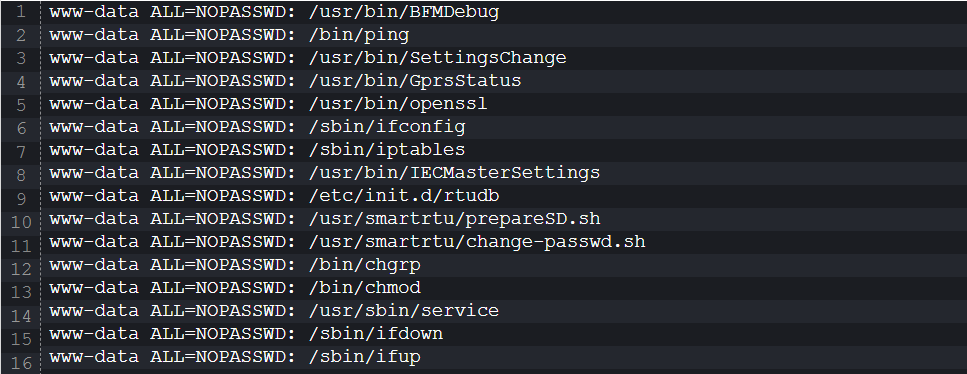The height and width of the screenshot is (374, 967).
Task: Place the cursor on /bin/chmod
Action: pos(364,288)
